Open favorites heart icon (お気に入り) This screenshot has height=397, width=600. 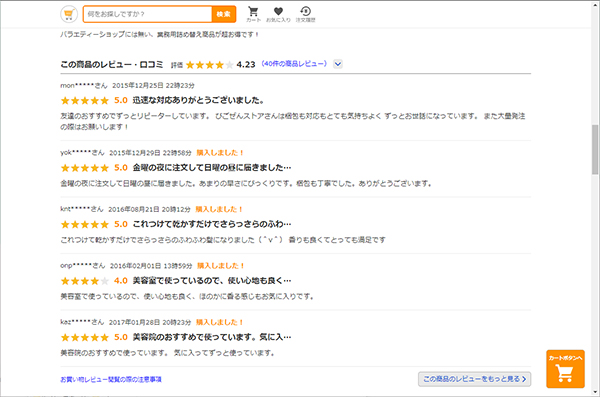tap(278, 15)
